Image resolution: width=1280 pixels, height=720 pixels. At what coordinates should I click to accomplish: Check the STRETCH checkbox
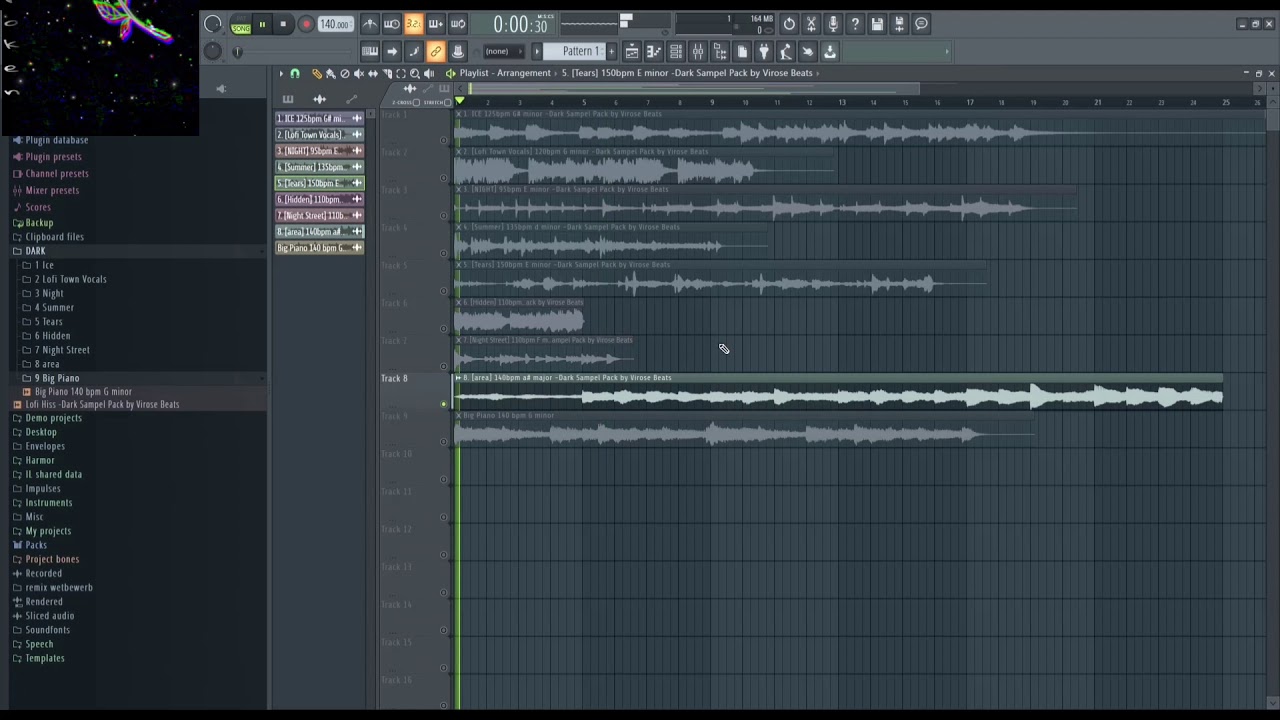(449, 102)
